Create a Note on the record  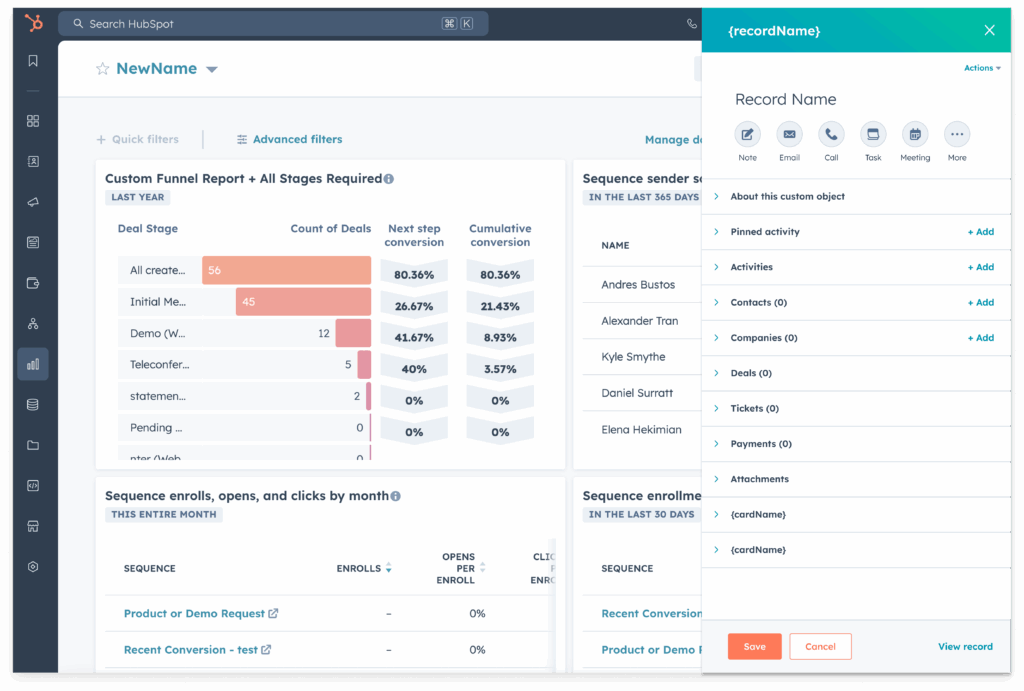(x=747, y=135)
